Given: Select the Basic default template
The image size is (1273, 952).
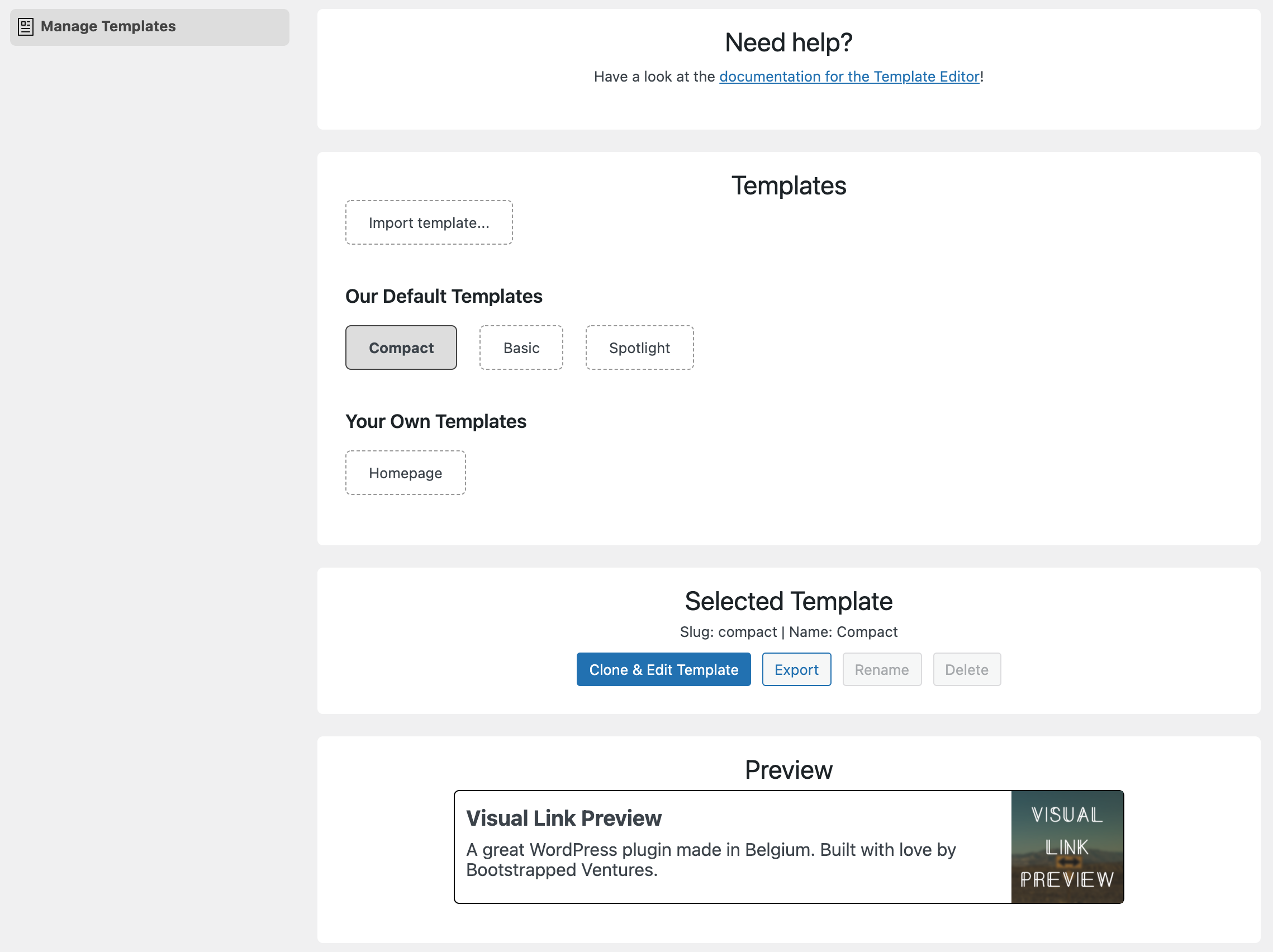Looking at the screenshot, I should tap(521, 348).
